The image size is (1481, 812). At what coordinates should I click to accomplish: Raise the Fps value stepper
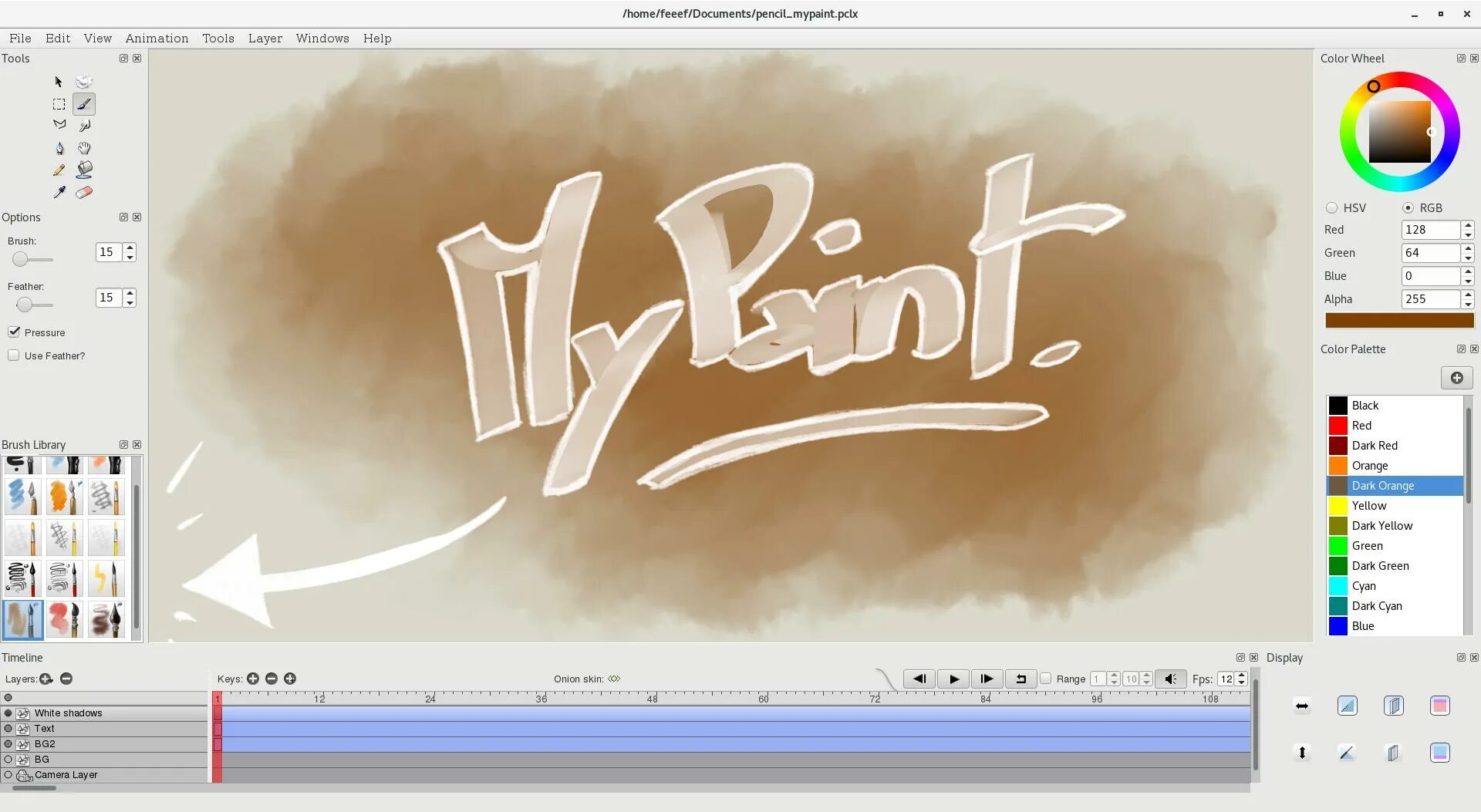(1241, 675)
